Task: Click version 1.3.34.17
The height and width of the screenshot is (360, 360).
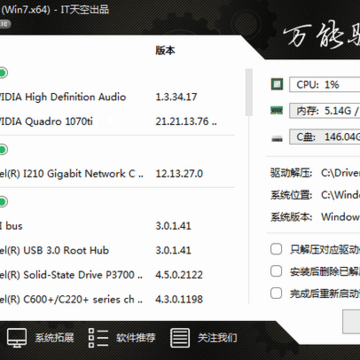Action: (x=176, y=97)
